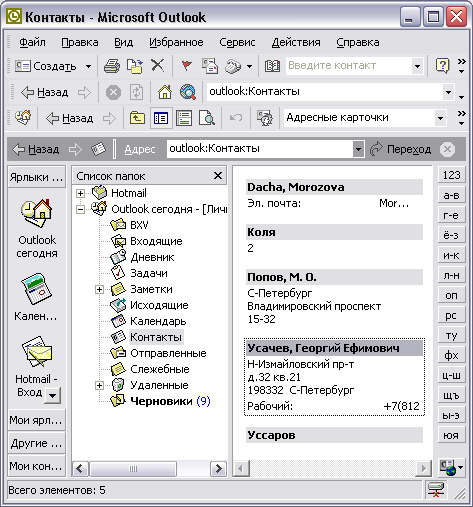Click the red follow-up flag icon
The height and width of the screenshot is (507, 473).
(x=186, y=65)
